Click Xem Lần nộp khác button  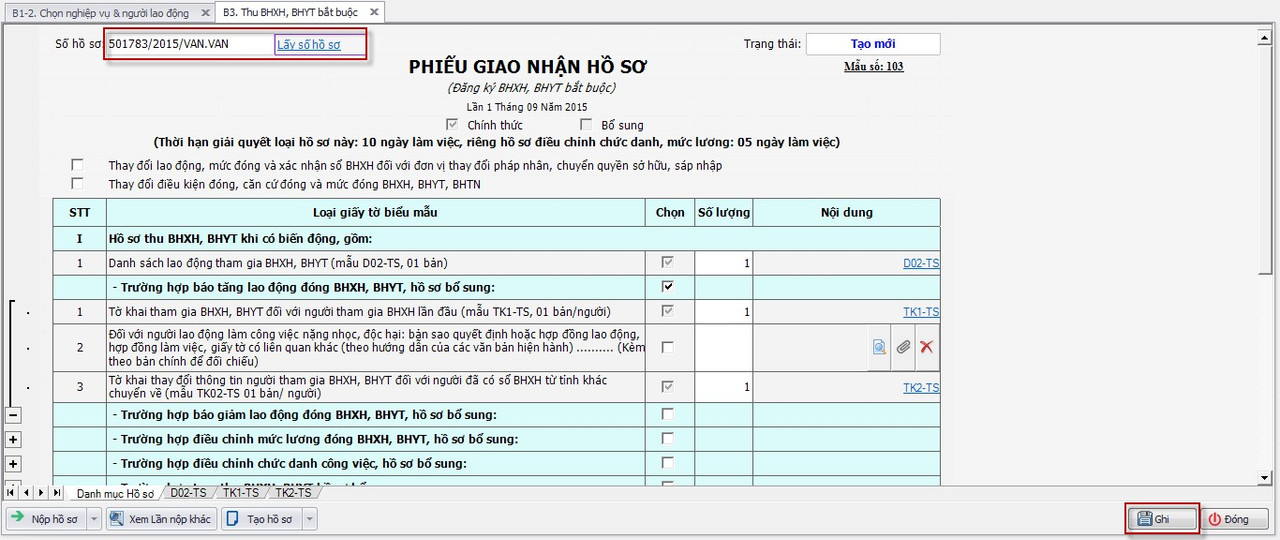(161, 519)
